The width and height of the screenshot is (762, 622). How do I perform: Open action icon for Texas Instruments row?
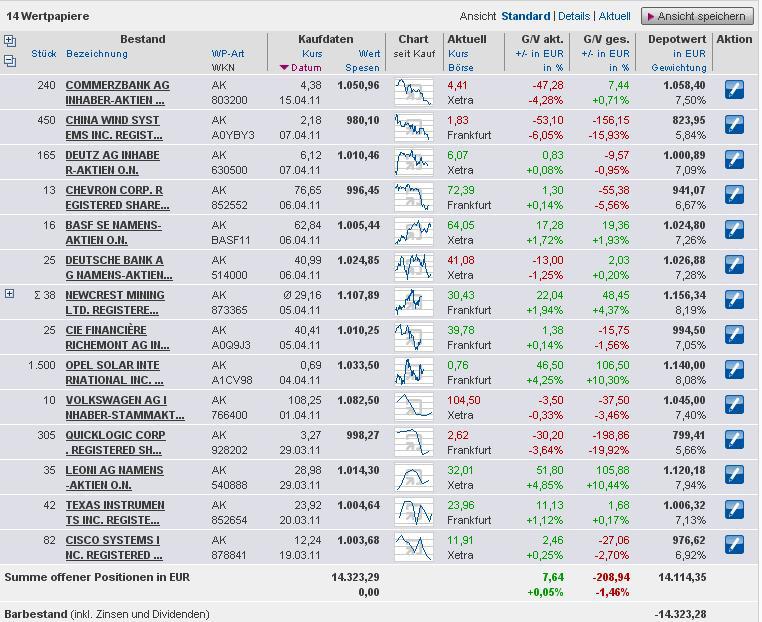point(734,510)
